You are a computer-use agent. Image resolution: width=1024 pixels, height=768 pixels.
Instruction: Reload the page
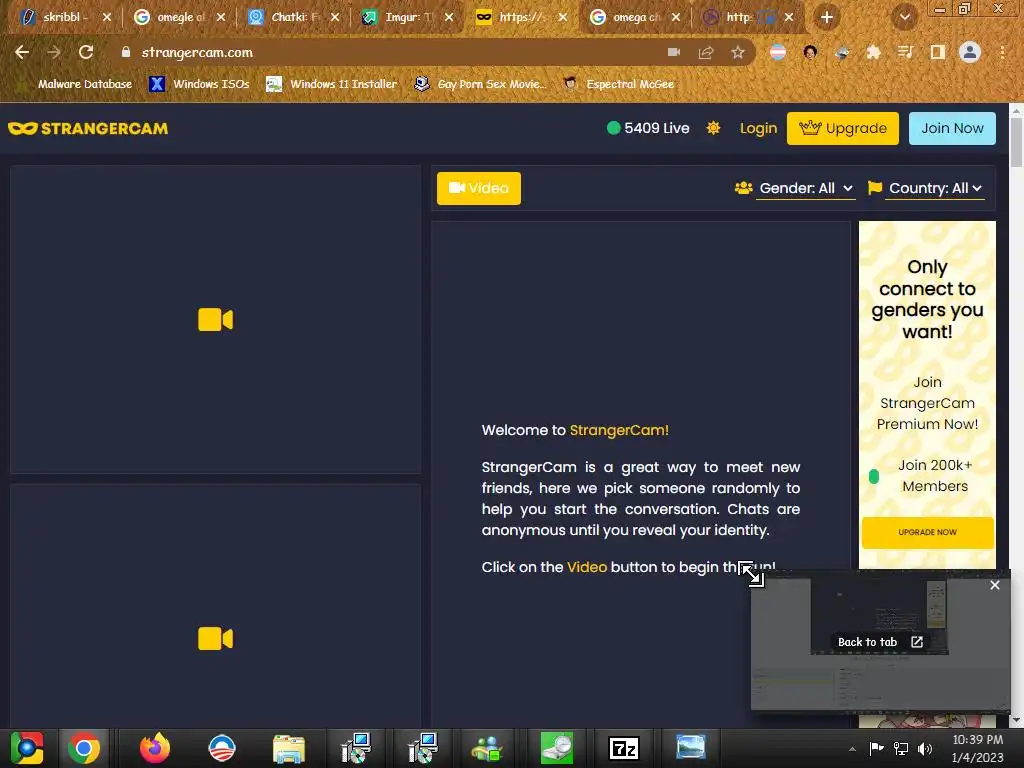point(86,52)
